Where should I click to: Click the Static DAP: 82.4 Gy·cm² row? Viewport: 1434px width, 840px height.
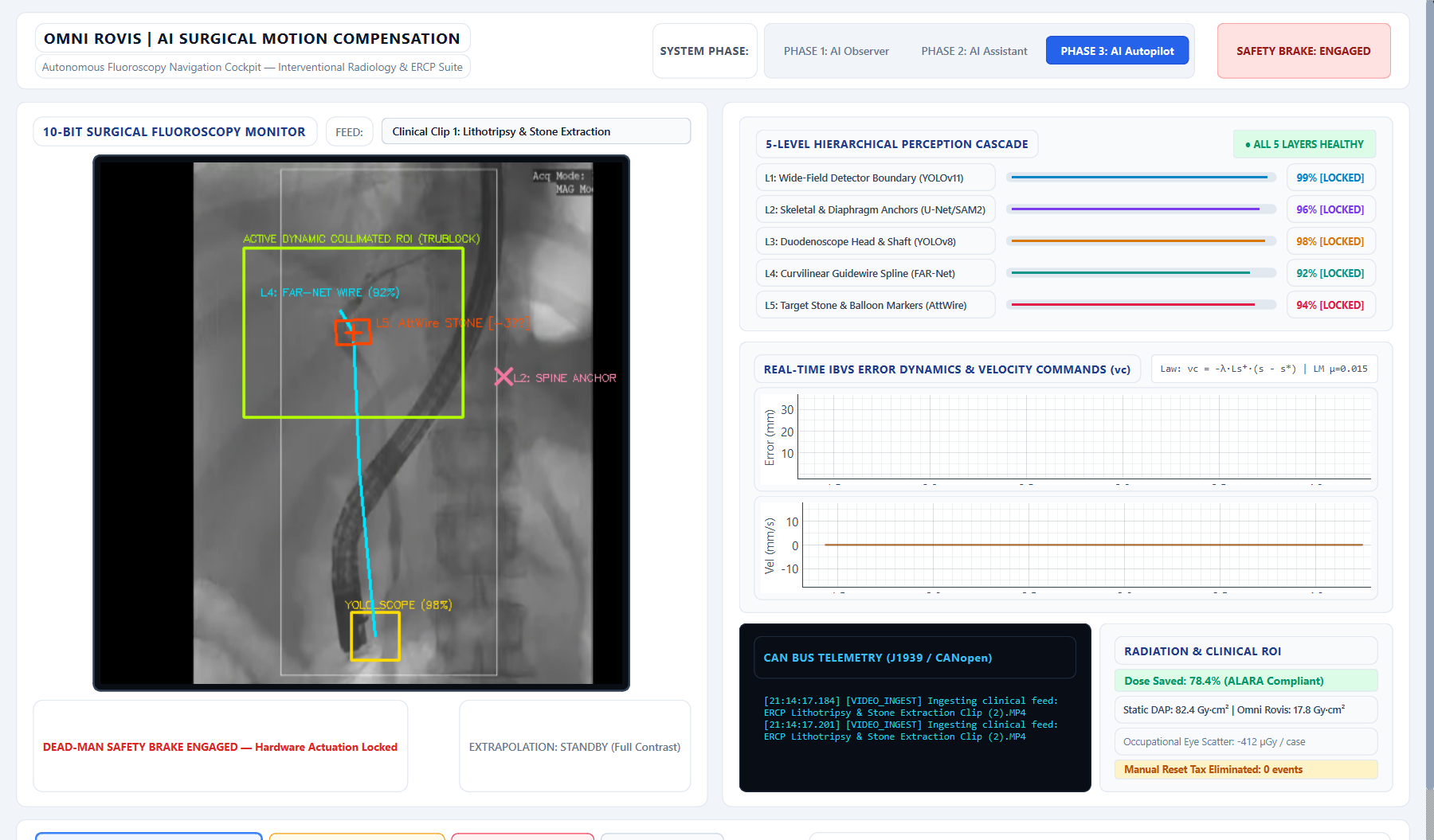[x=1246, y=709]
